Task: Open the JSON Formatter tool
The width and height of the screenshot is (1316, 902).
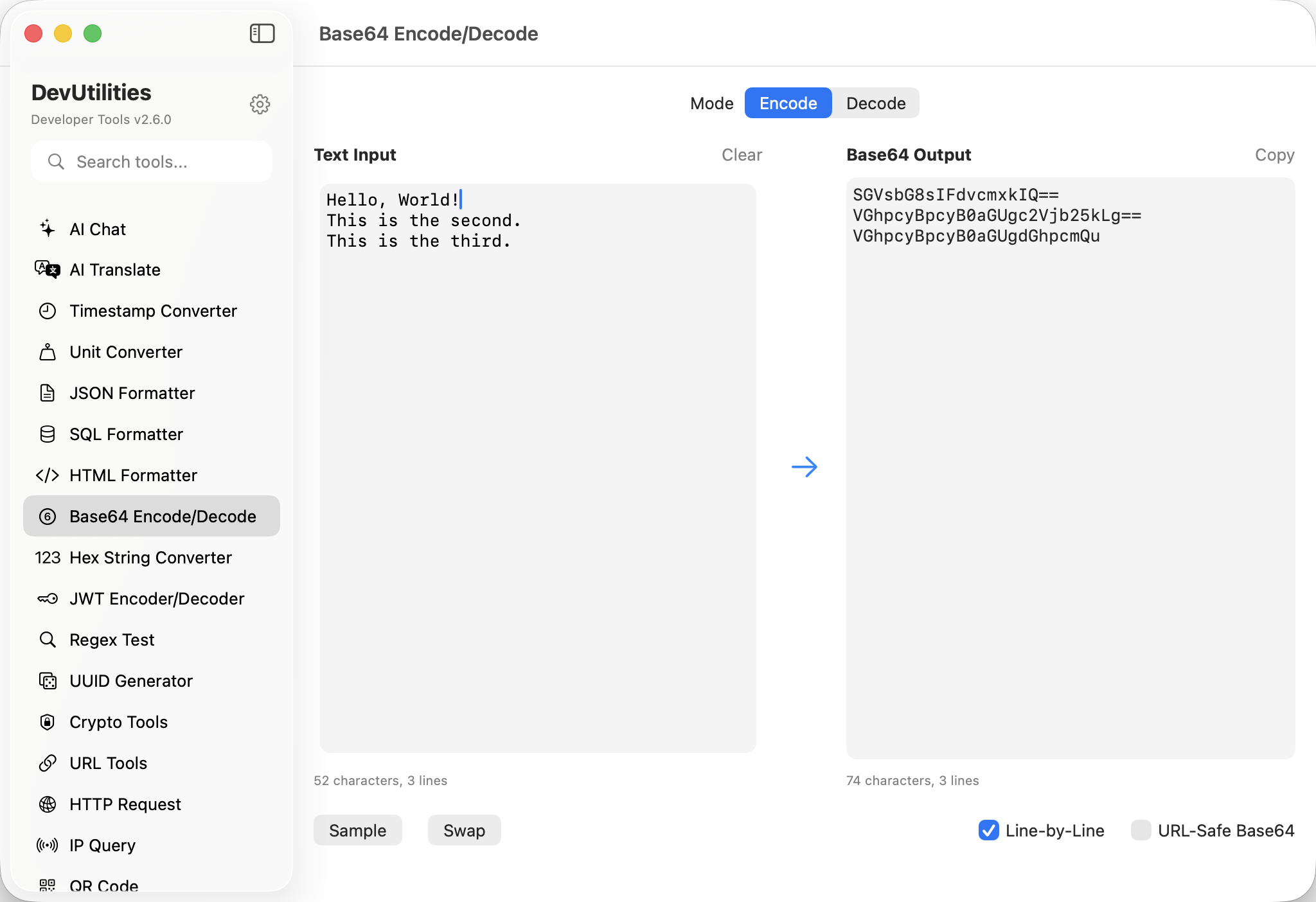Action: (x=132, y=393)
